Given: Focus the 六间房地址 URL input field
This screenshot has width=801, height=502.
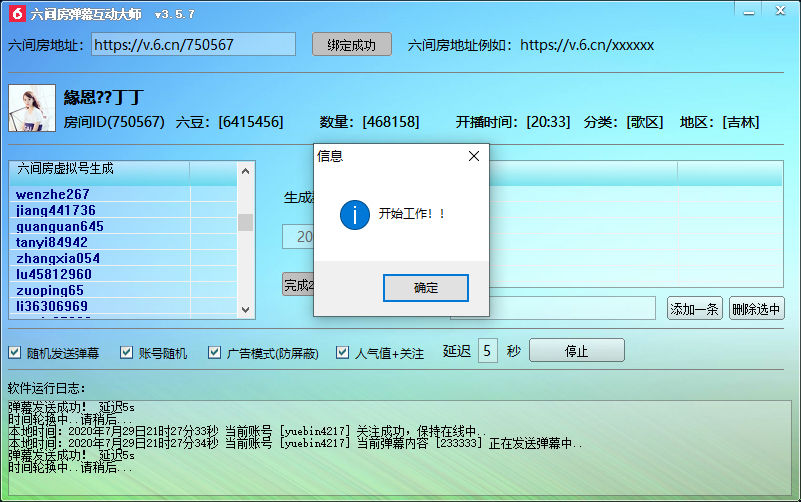Looking at the screenshot, I should [194, 44].
